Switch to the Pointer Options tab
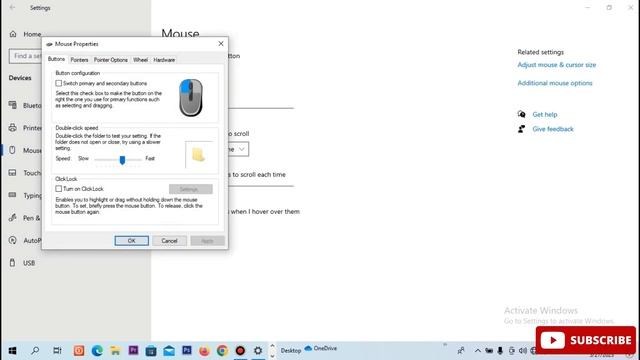The height and width of the screenshot is (360, 640). tap(111, 60)
